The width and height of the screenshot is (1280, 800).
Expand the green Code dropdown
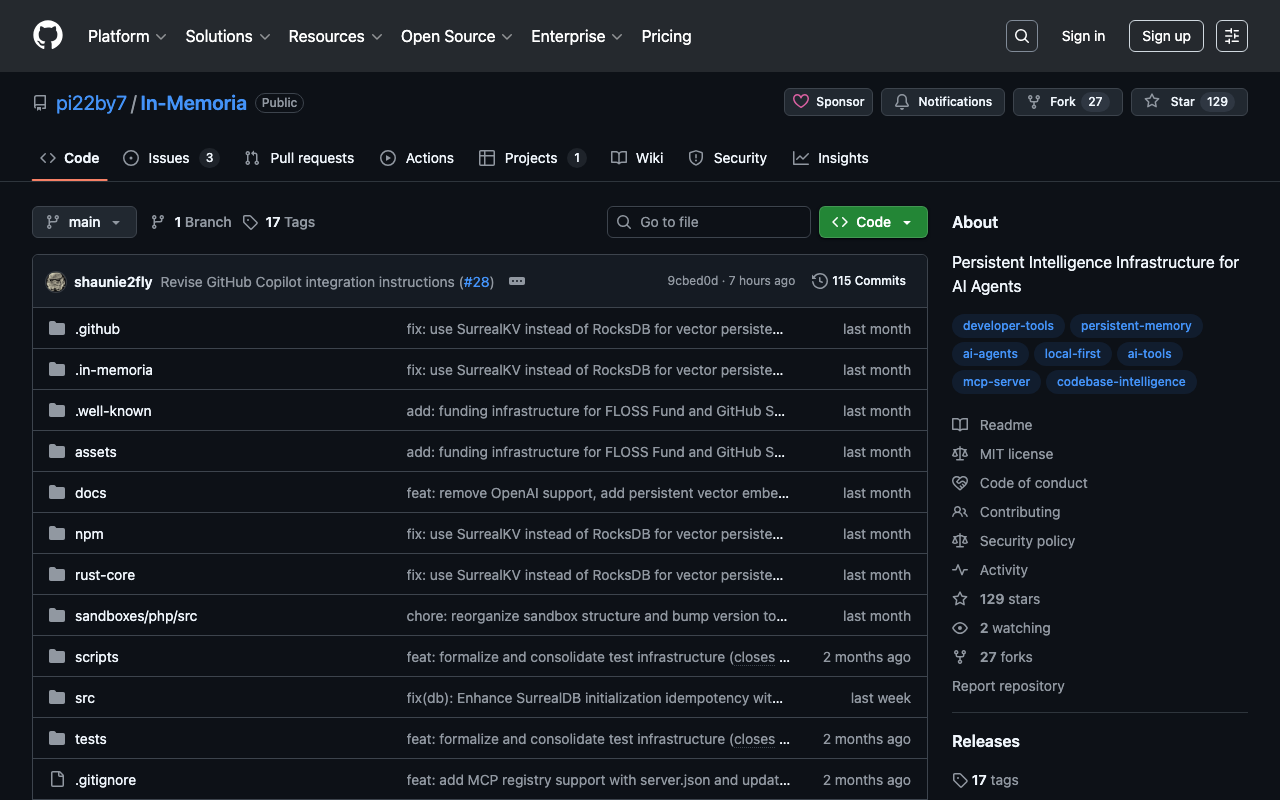tap(873, 222)
